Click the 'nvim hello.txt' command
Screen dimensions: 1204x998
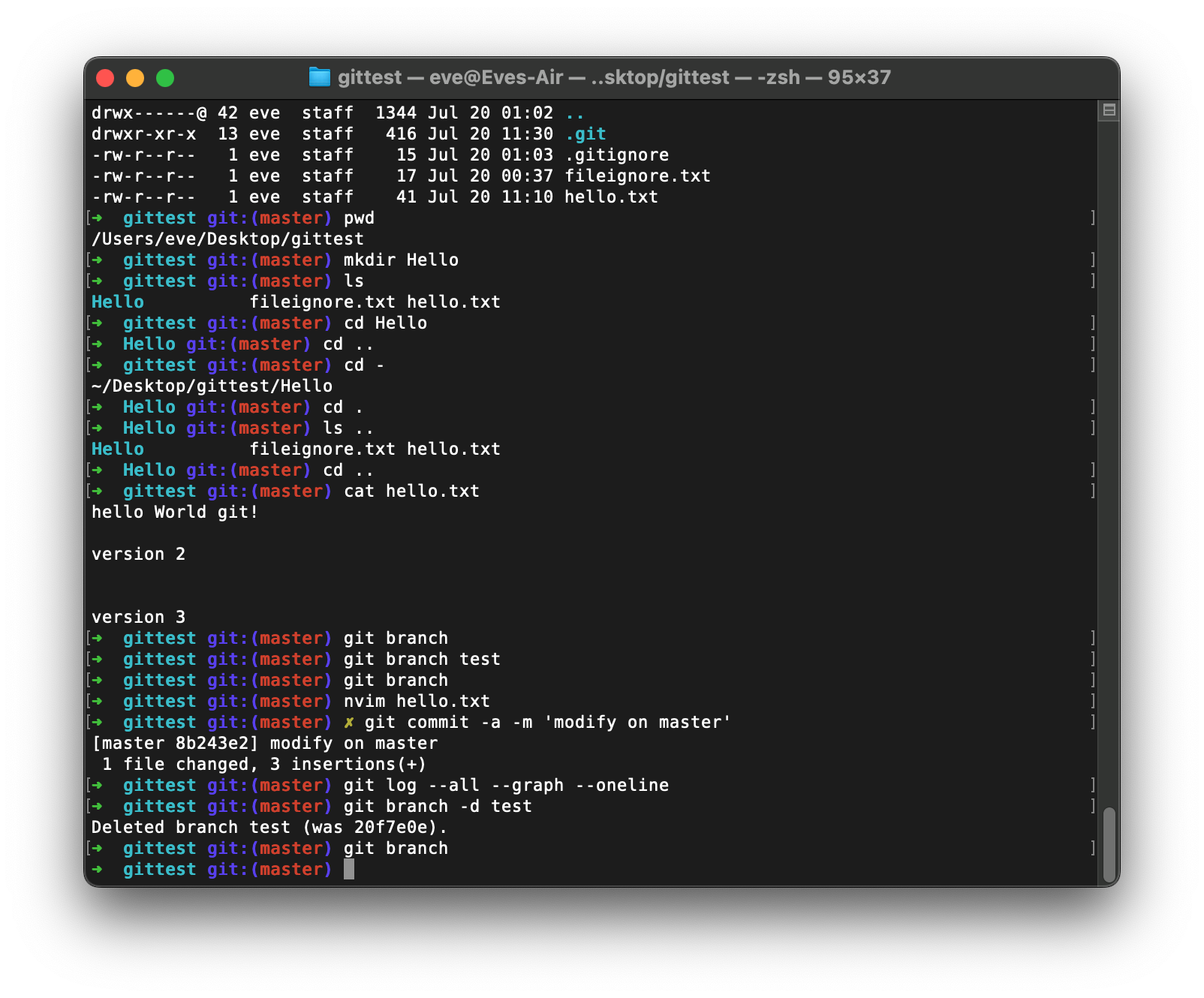tap(417, 701)
